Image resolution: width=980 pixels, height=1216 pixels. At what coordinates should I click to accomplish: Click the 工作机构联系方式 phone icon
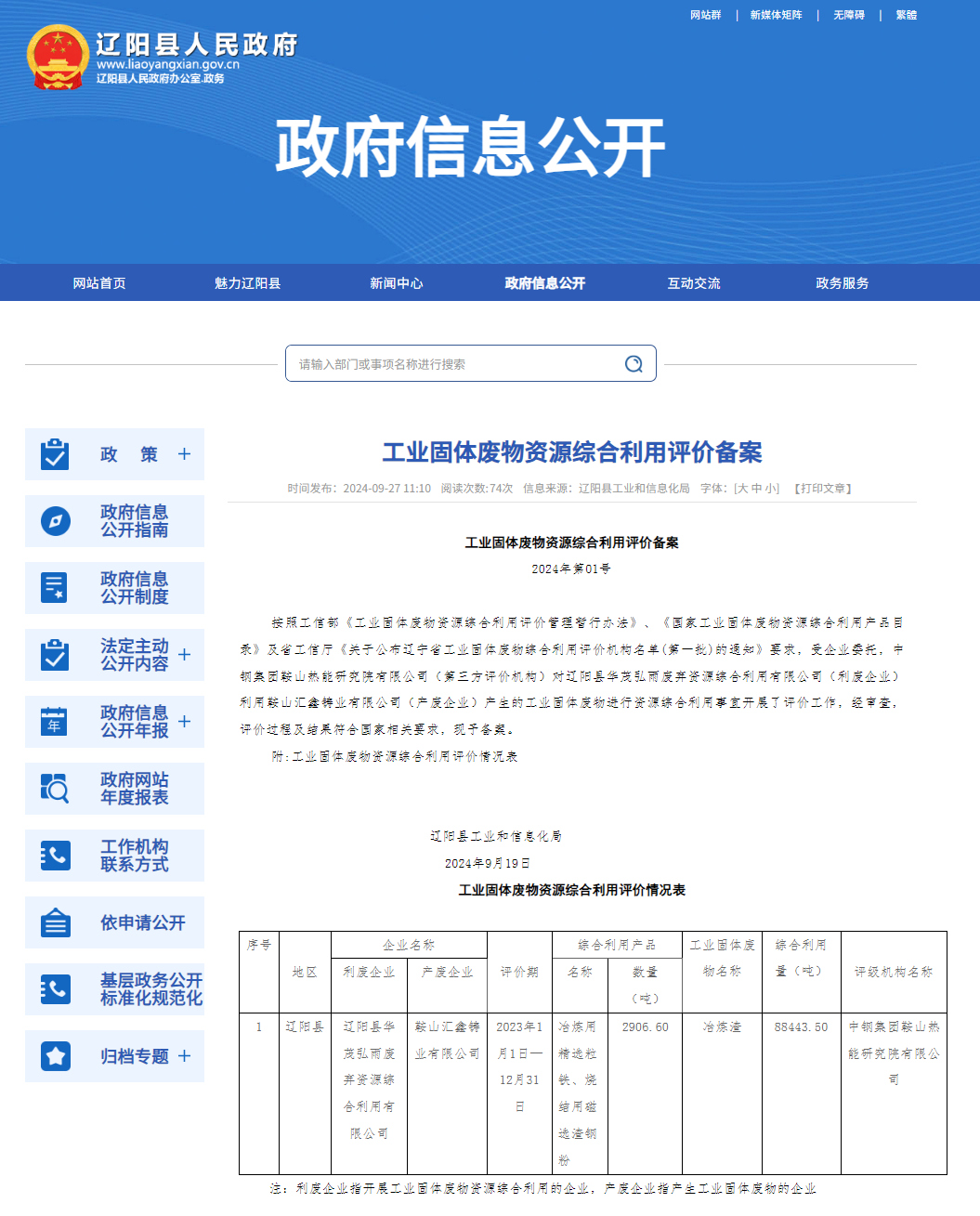55,855
